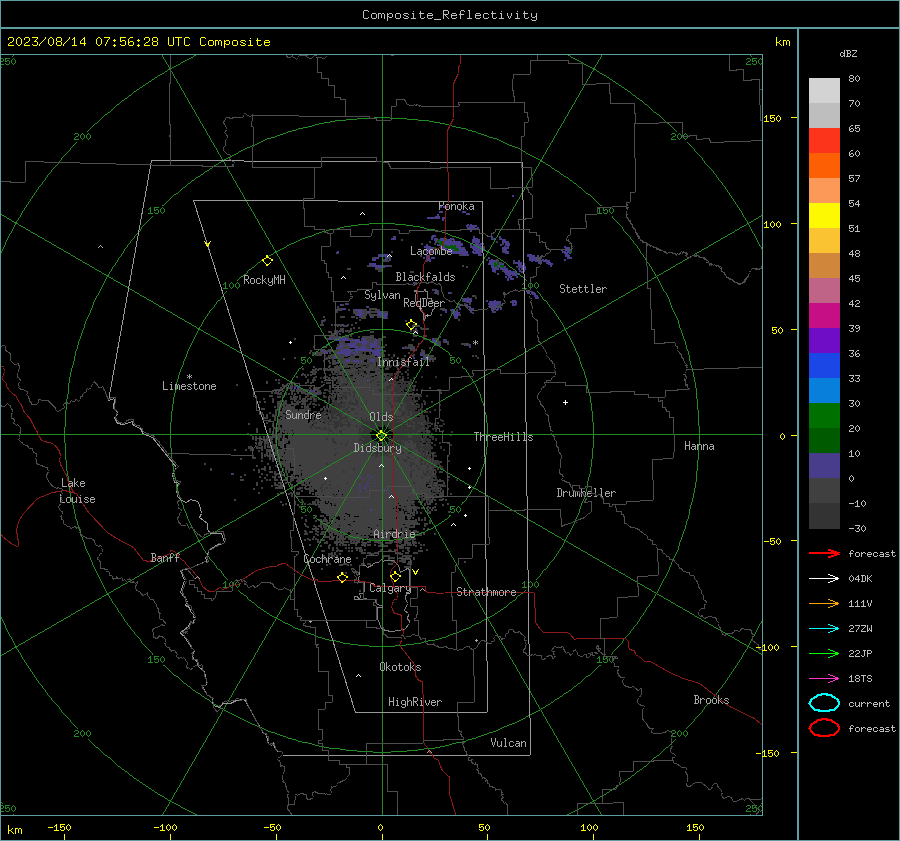Click the Didsbury town label
Viewport: 900px width, 841px height.
(377, 448)
